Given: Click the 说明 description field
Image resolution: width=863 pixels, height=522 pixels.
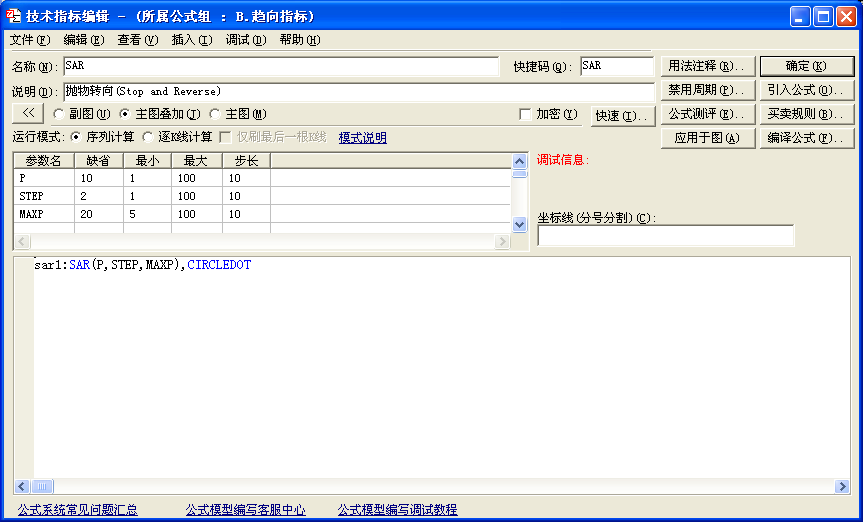Looking at the screenshot, I should [x=359, y=91].
